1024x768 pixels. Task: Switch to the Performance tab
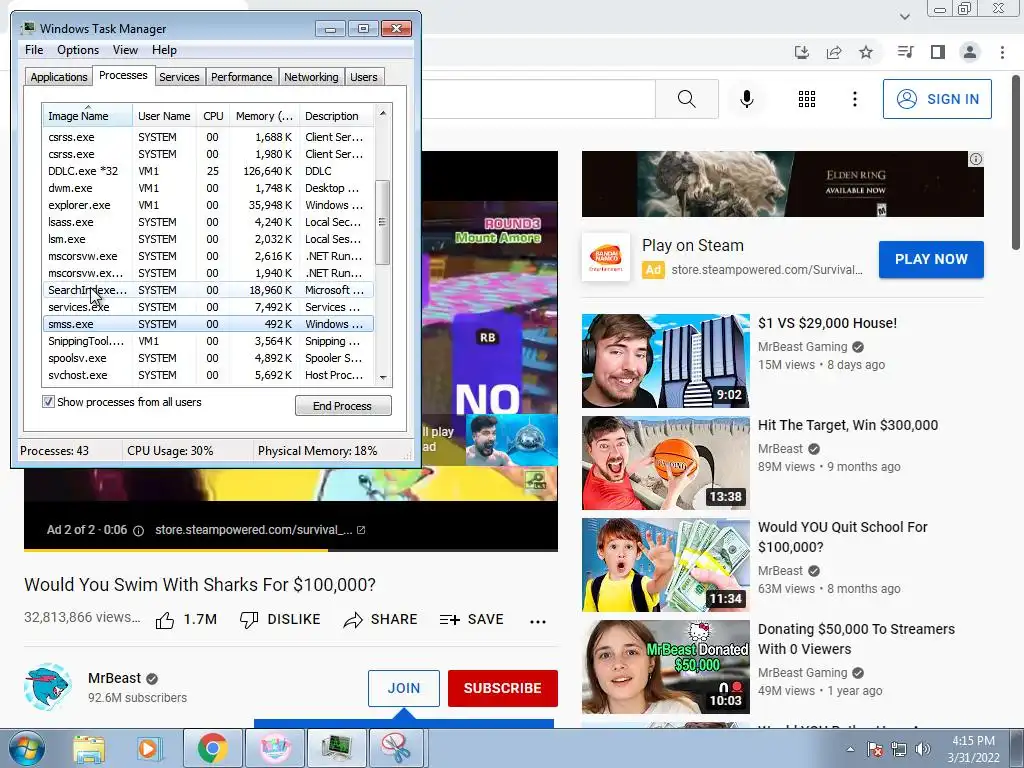click(241, 77)
